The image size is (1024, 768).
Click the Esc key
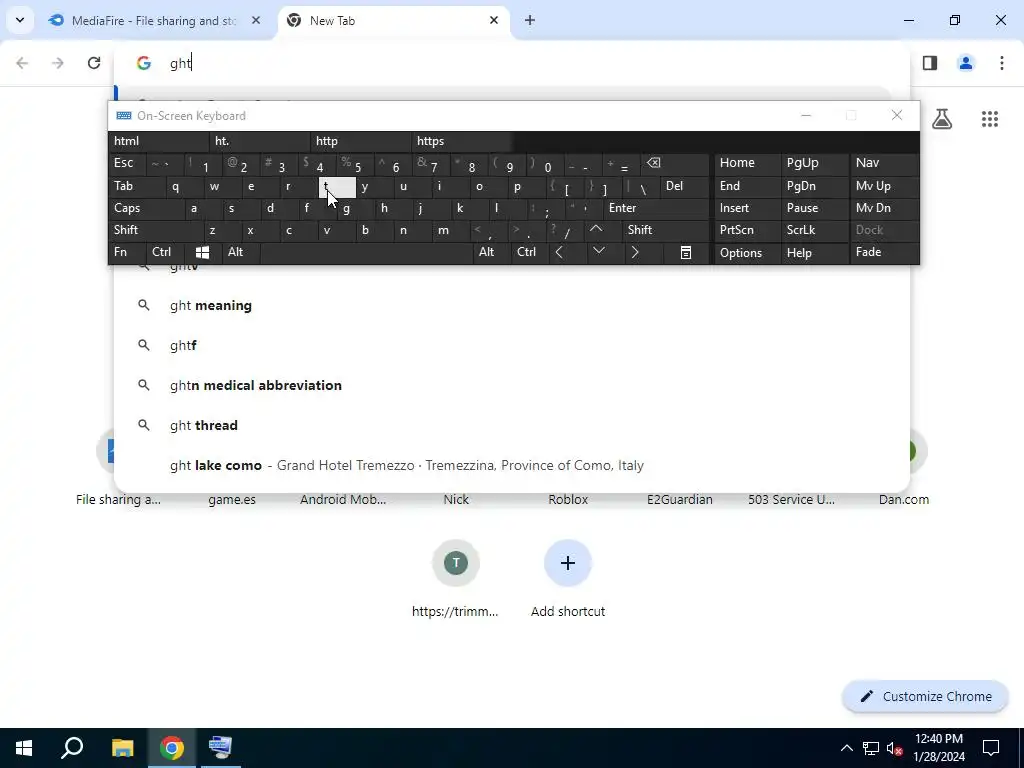click(127, 163)
